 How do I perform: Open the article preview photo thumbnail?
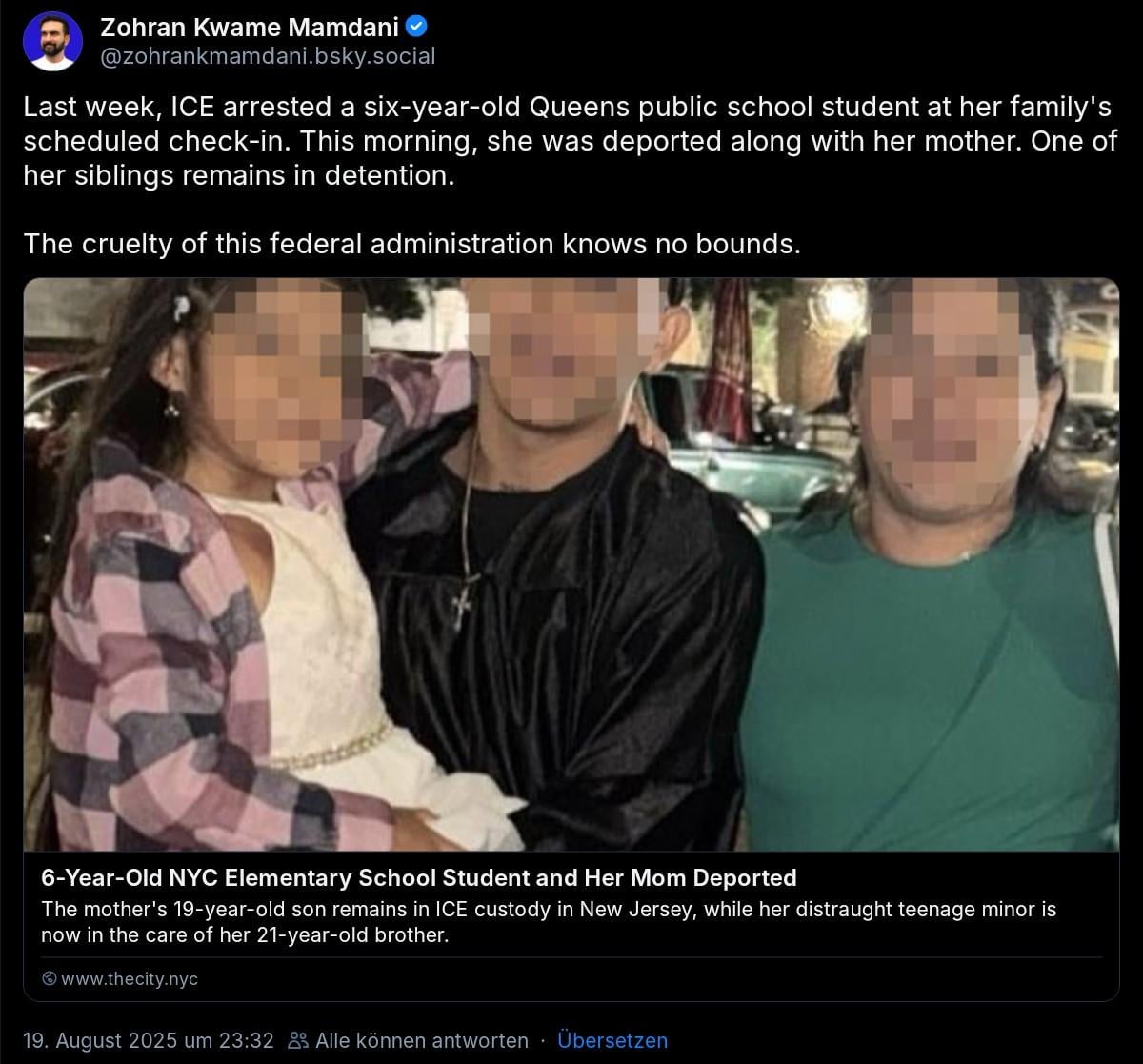tap(571, 564)
